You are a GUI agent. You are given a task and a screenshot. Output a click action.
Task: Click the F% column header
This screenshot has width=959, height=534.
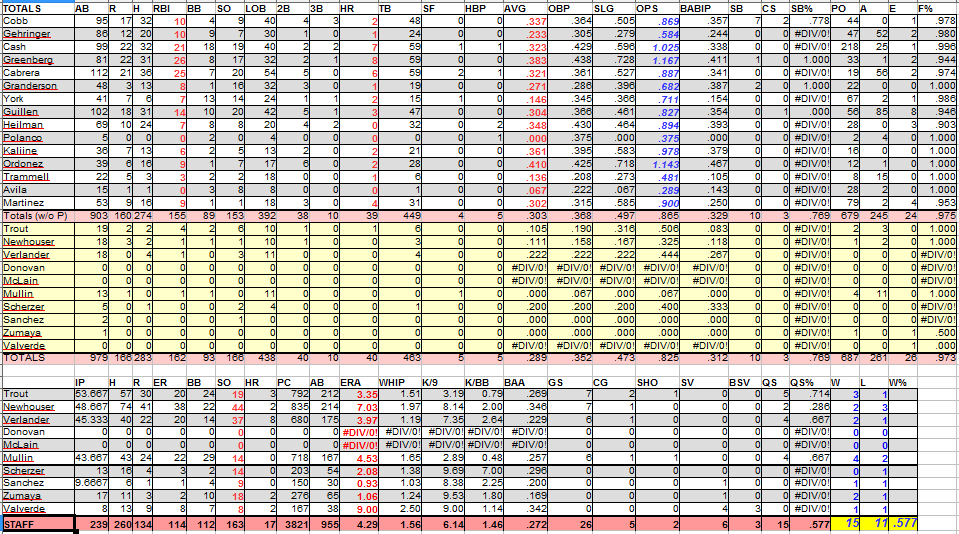point(936,9)
